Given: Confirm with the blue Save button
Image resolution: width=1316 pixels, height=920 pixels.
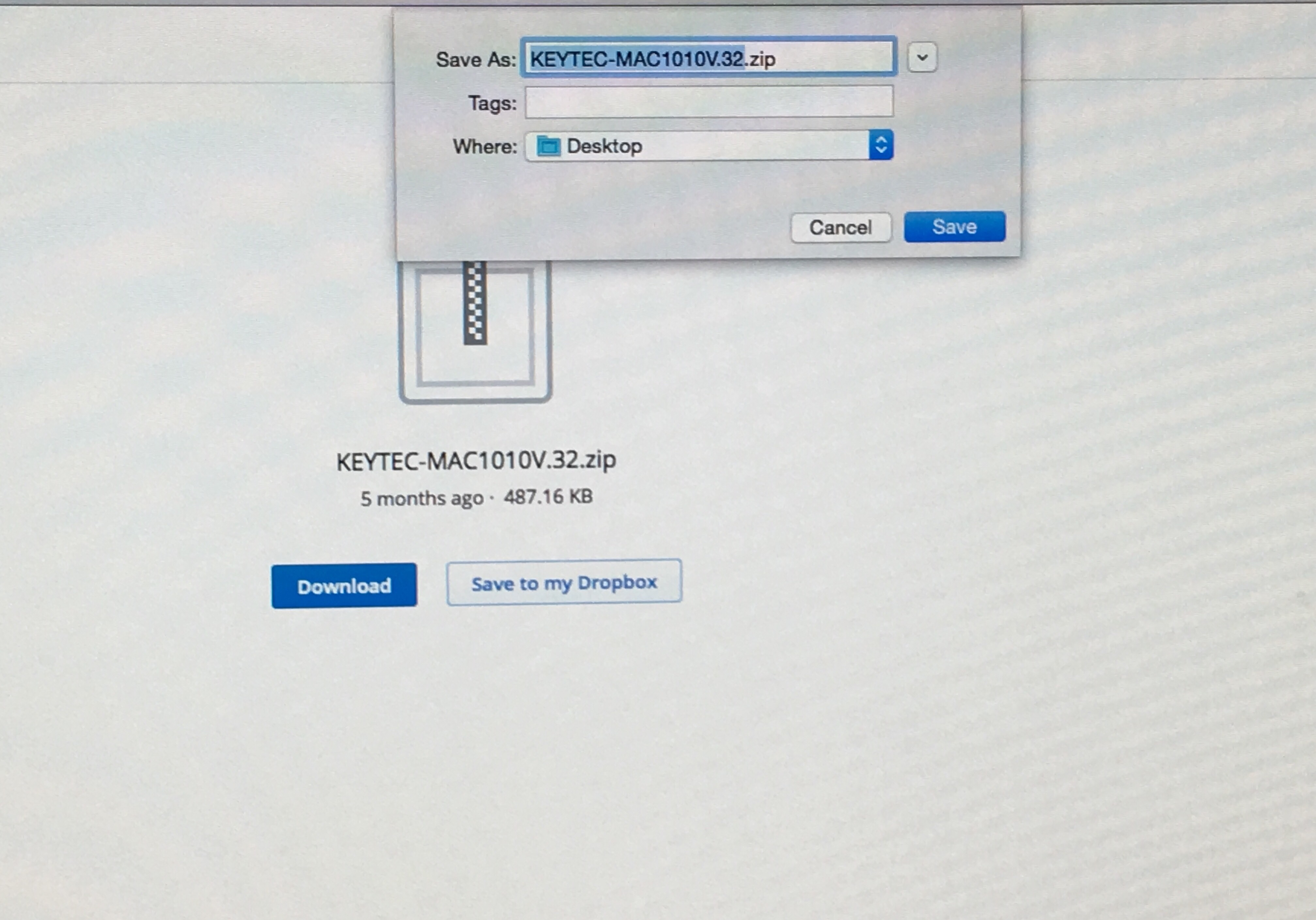Looking at the screenshot, I should coord(954,226).
